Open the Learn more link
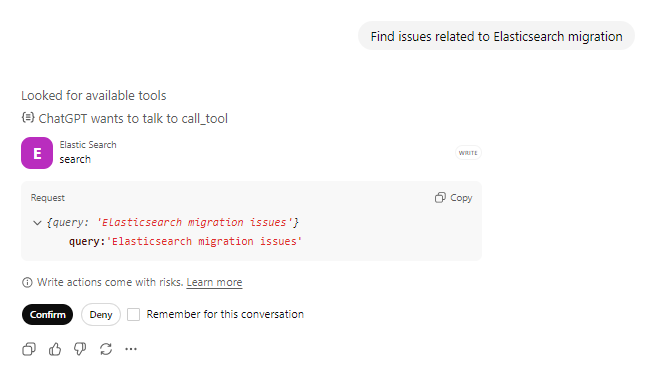 click(214, 283)
